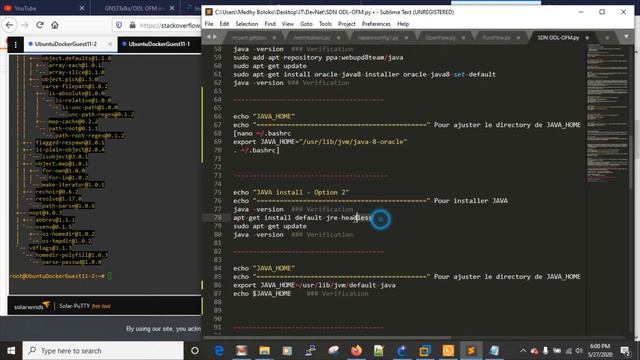The image size is (640, 360).
Task: Open the Project menu
Action: [x=347, y=24]
